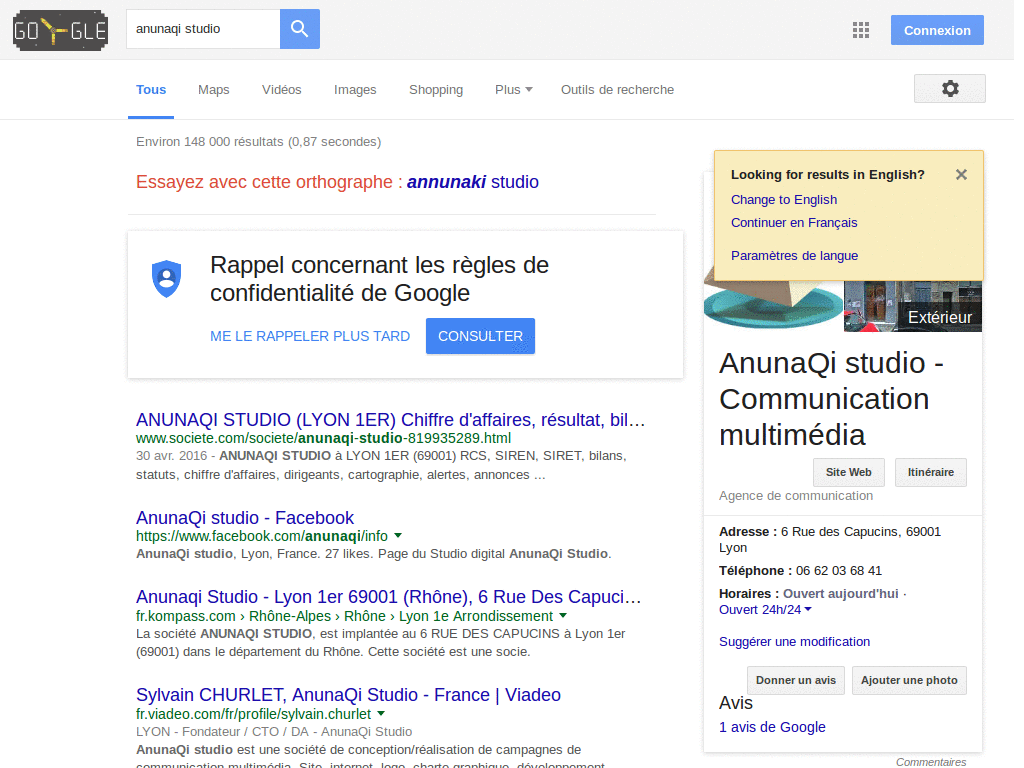1024x768 pixels.
Task: Expand the Facebook result URL dropdown arrow
Action: [x=398, y=536]
